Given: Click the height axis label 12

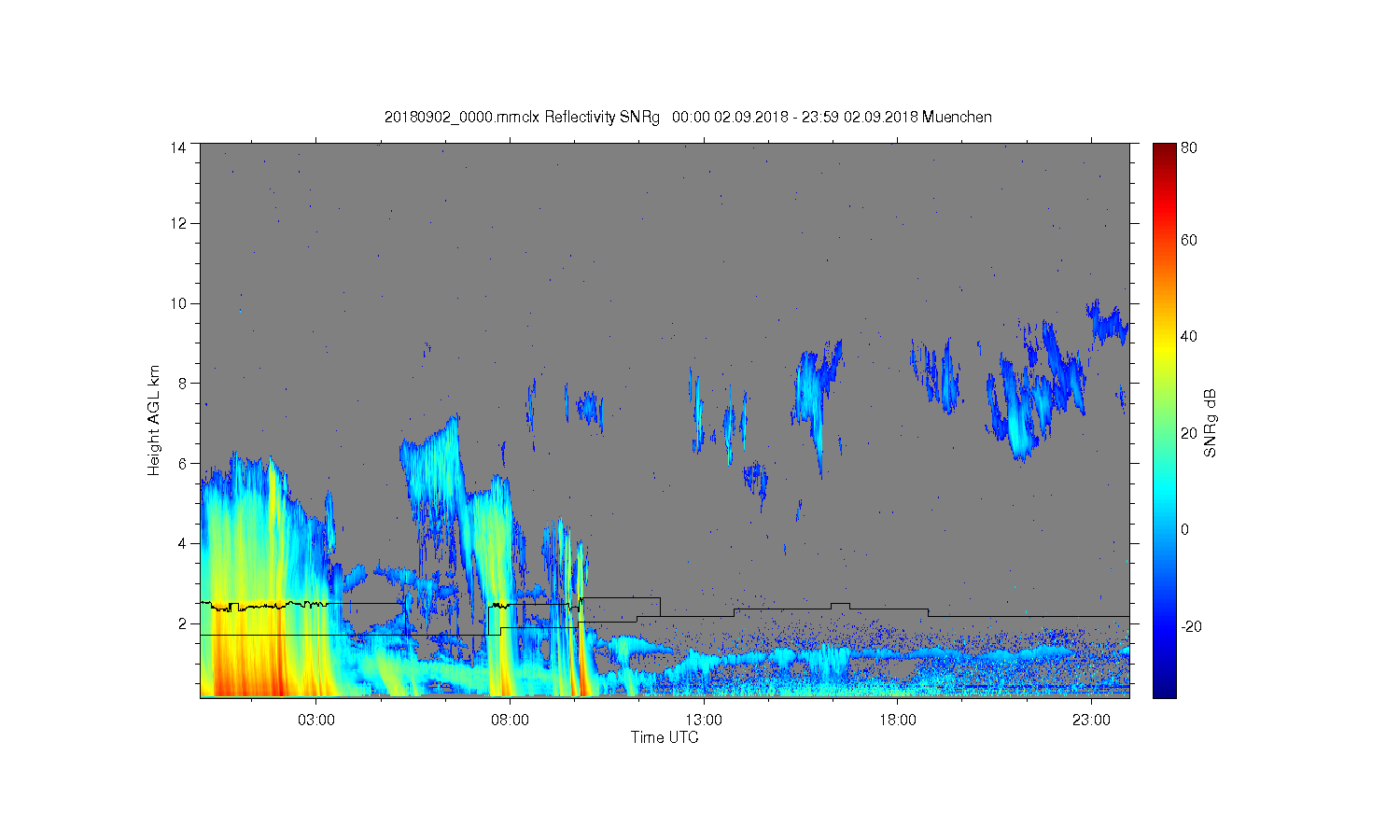Looking at the screenshot, I should click(x=179, y=223).
